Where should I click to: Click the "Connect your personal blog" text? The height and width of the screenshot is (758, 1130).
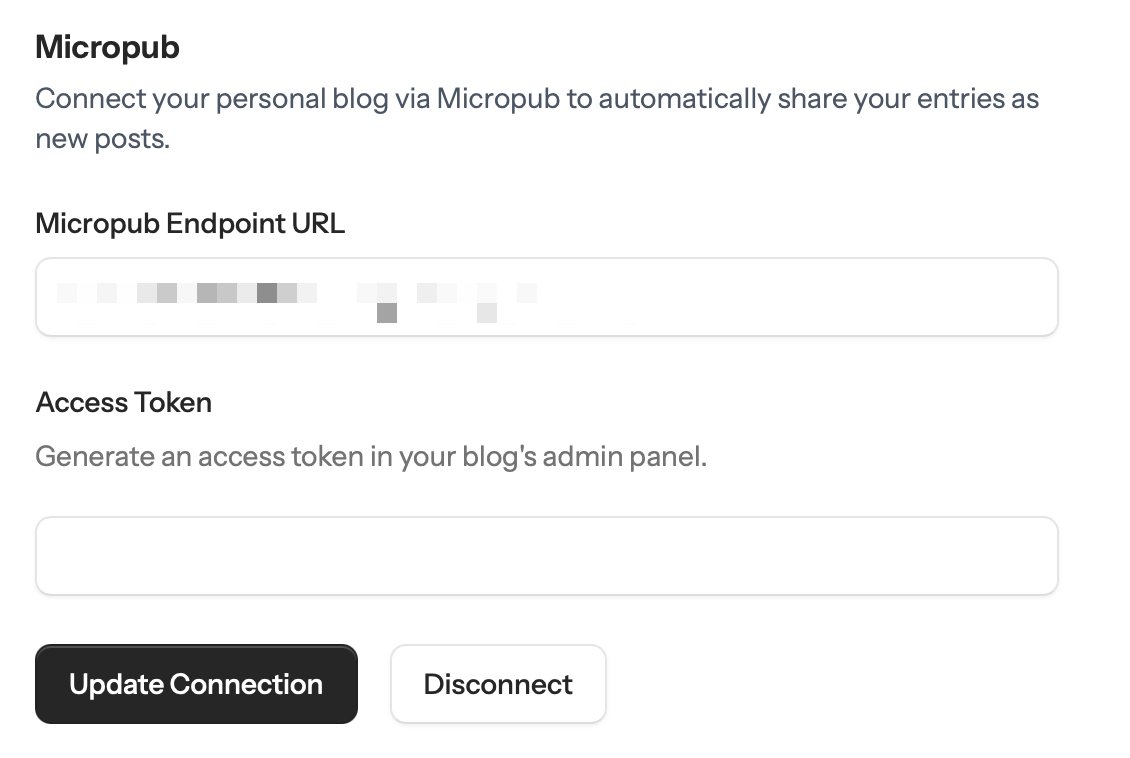(212, 99)
